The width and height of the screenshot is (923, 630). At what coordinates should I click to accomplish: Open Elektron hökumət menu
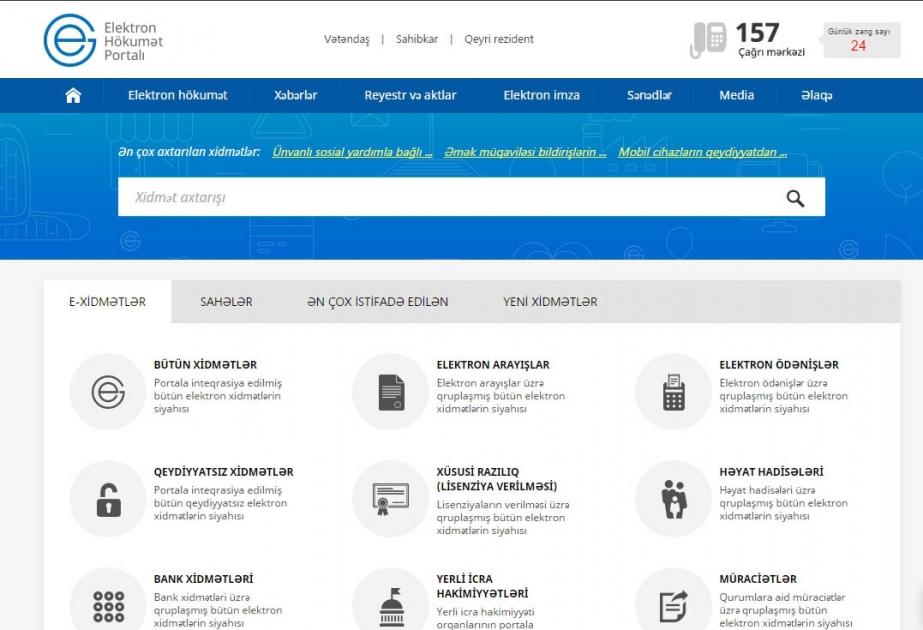click(177, 95)
